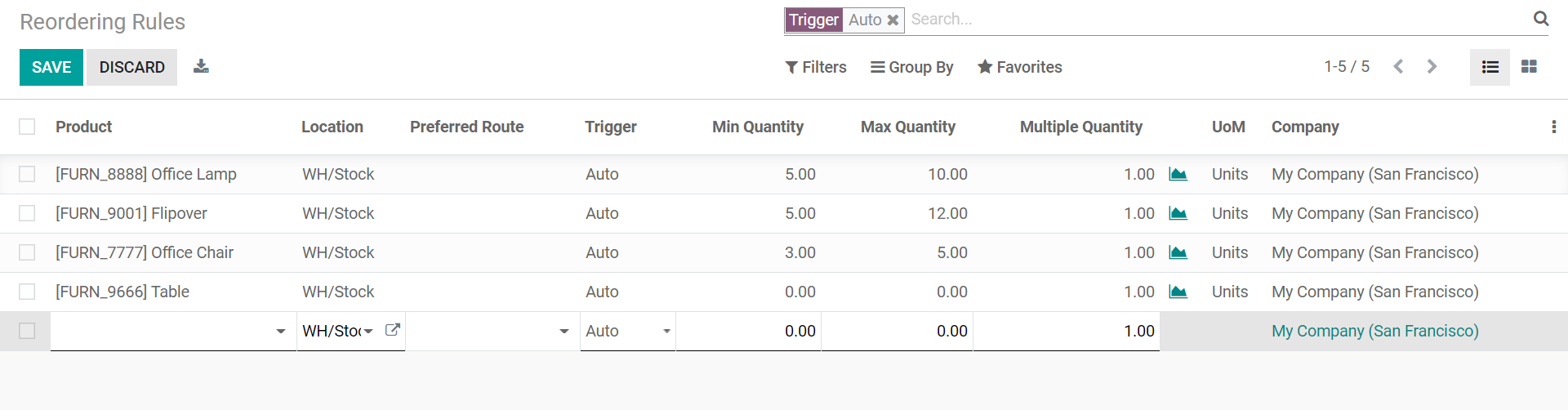
Task: Open Location dropdown in new row
Action: click(368, 332)
